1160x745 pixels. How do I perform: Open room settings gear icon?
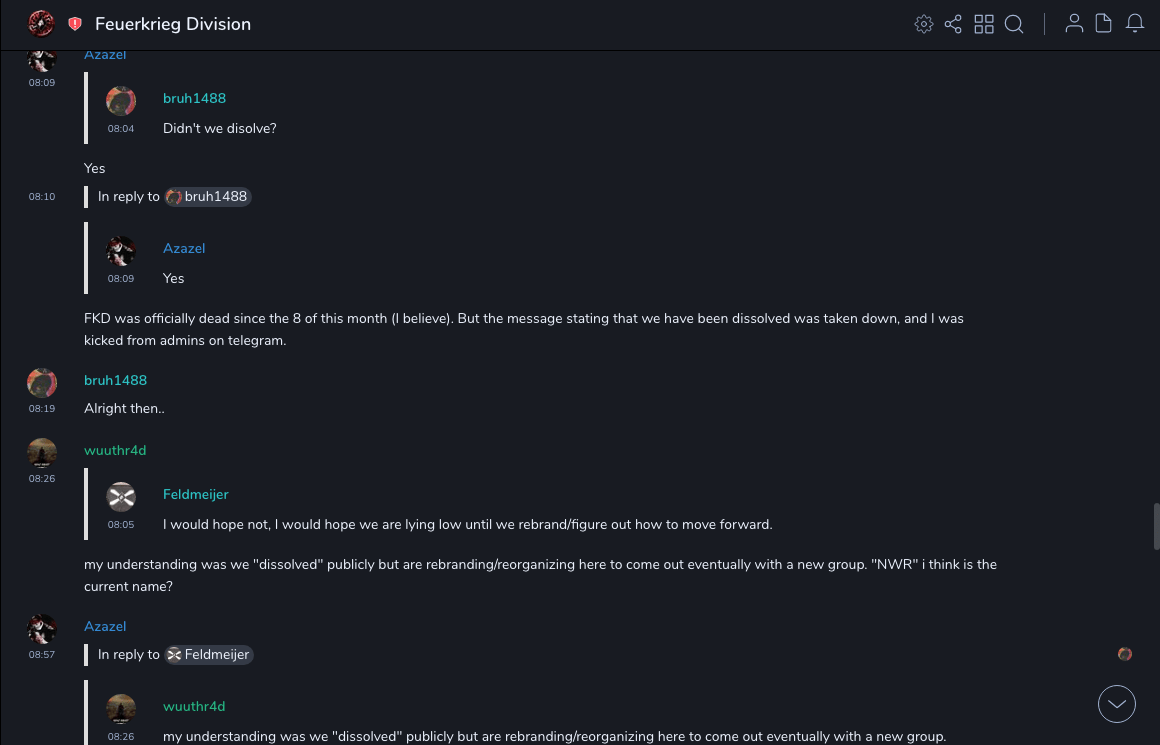point(924,24)
